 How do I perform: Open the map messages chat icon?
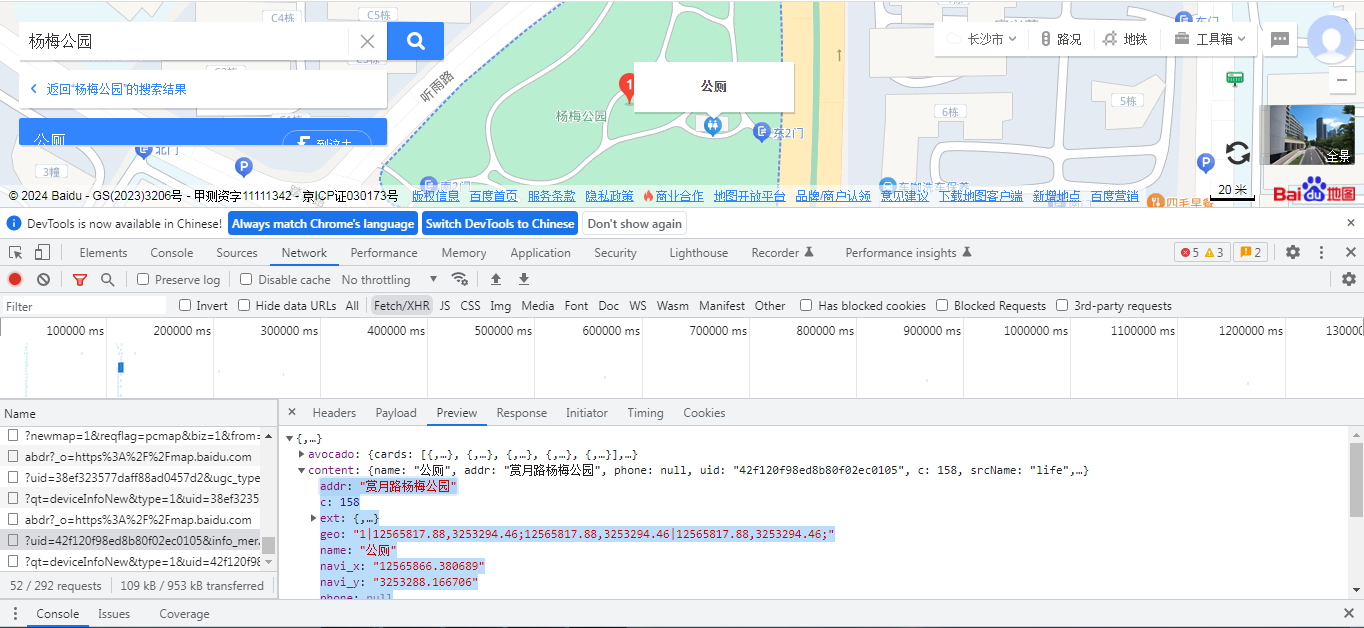tap(1280, 39)
